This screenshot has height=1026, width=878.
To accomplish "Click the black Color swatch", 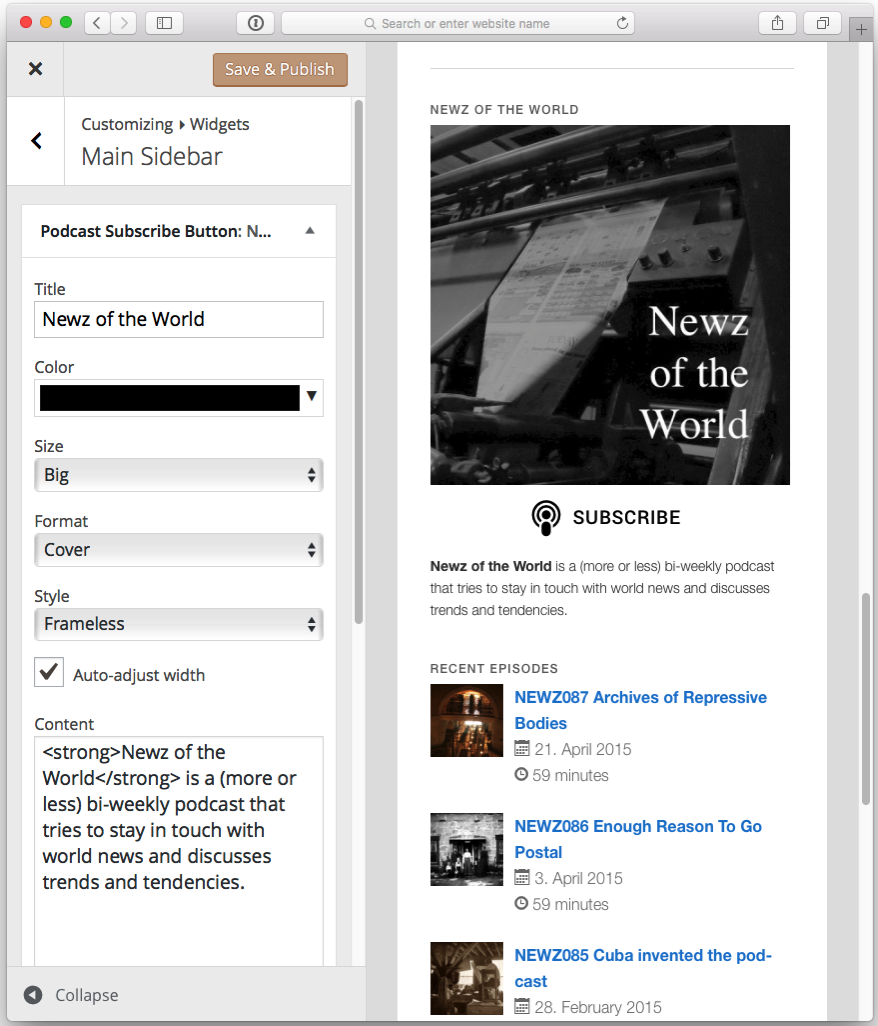I will (x=170, y=398).
